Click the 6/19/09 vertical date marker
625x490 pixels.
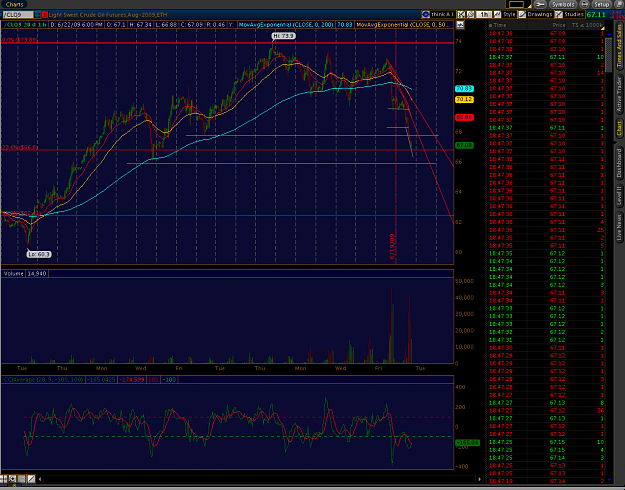click(x=392, y=247)
